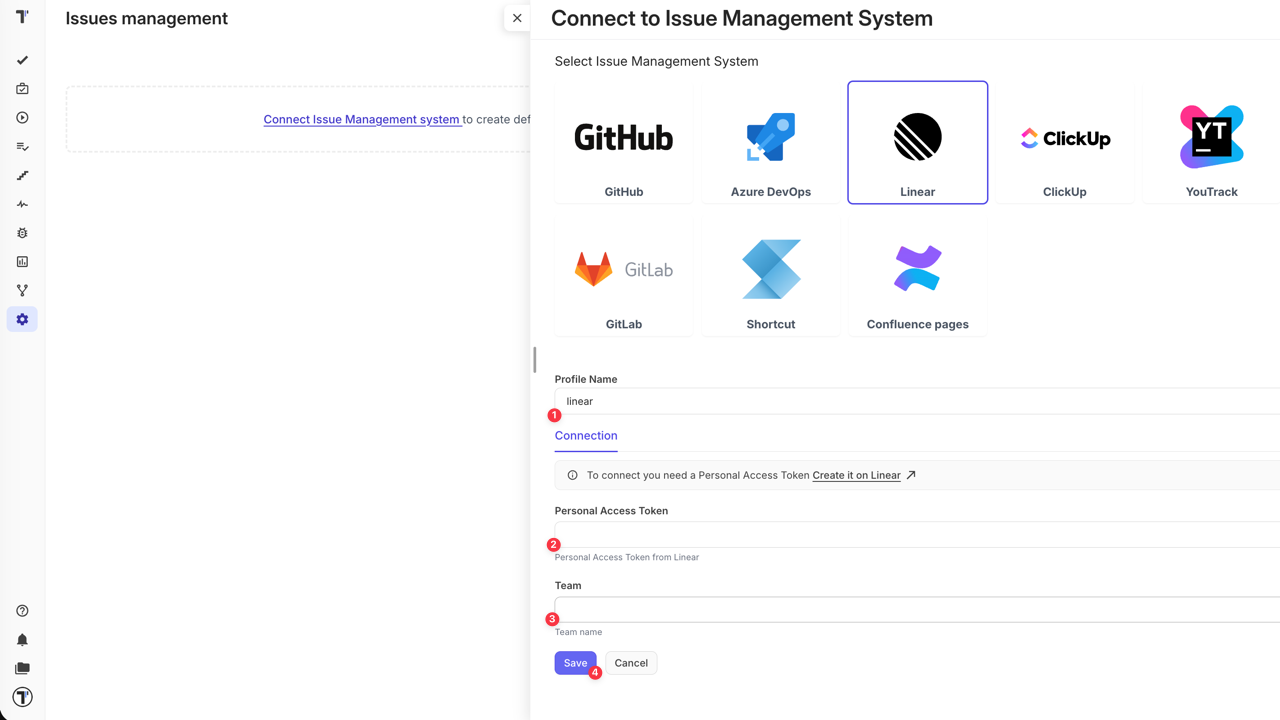
Task: Choose the YouTrack card
Action: [1212, 143]
